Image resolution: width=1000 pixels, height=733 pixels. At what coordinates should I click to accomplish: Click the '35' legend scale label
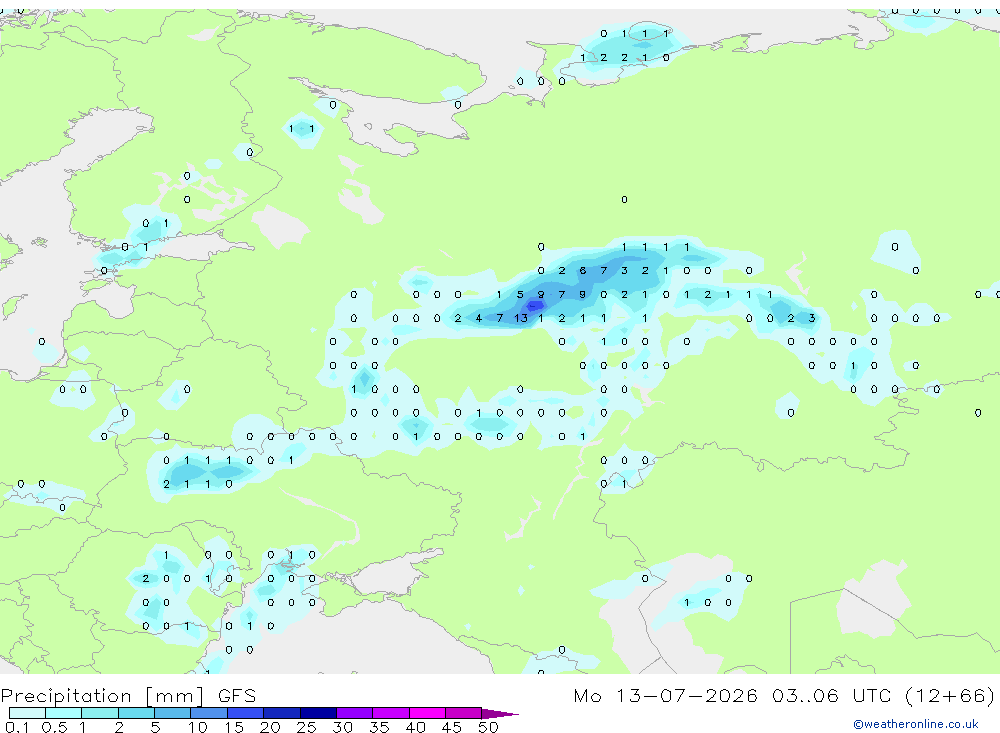pyautogui.click(x=379, y=727)
